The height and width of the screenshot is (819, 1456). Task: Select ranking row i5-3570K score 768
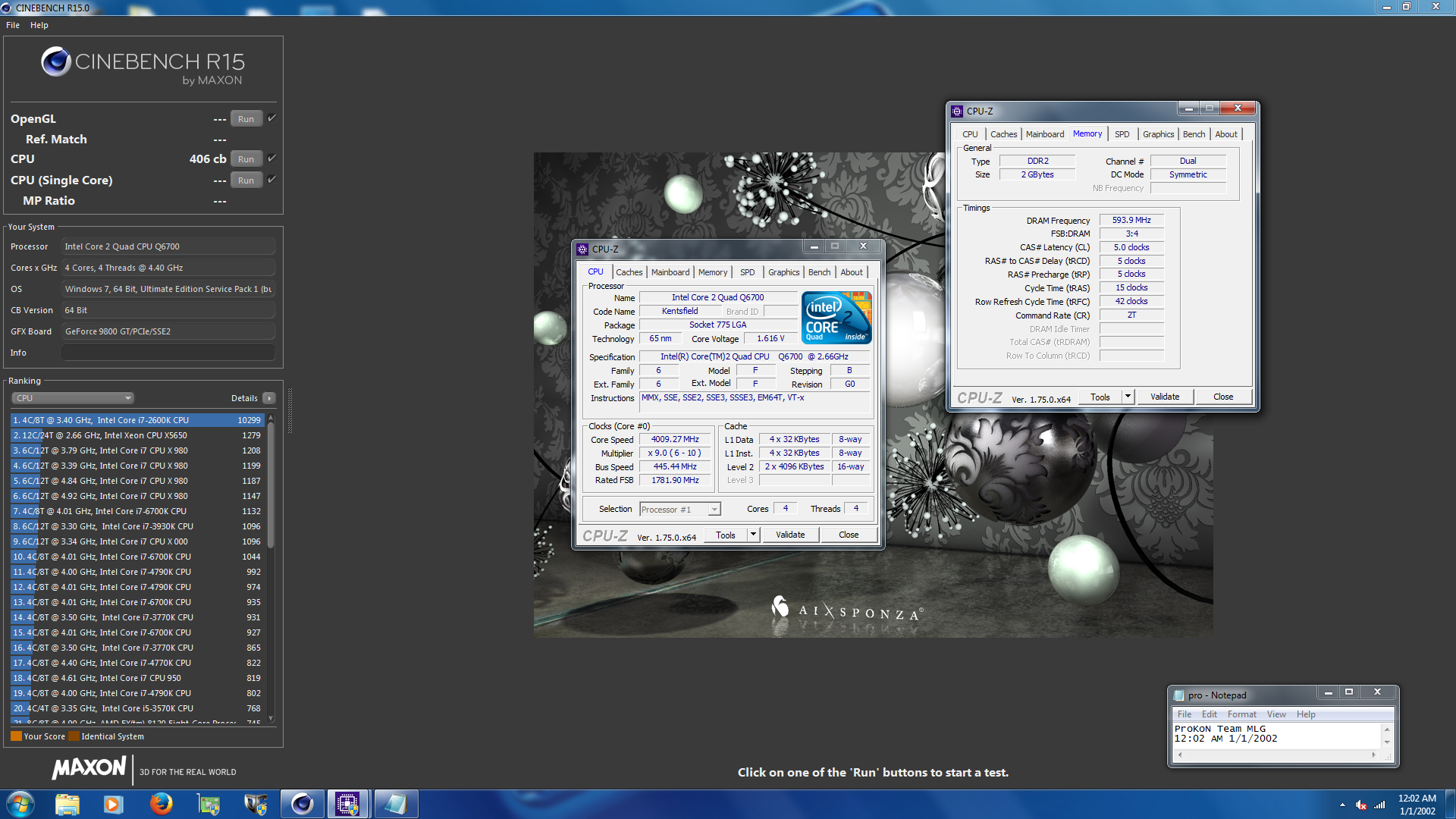(136, 708)
